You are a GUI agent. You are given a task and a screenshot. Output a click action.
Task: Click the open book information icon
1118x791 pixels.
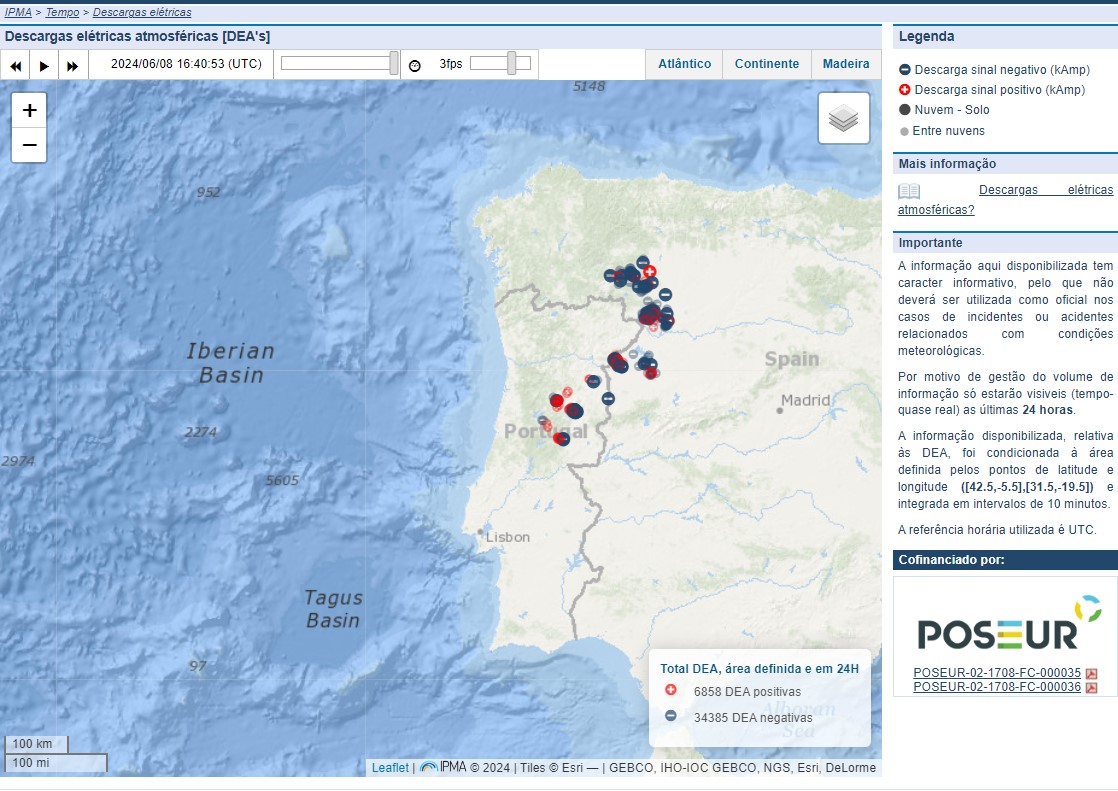(x=908, y=191)
